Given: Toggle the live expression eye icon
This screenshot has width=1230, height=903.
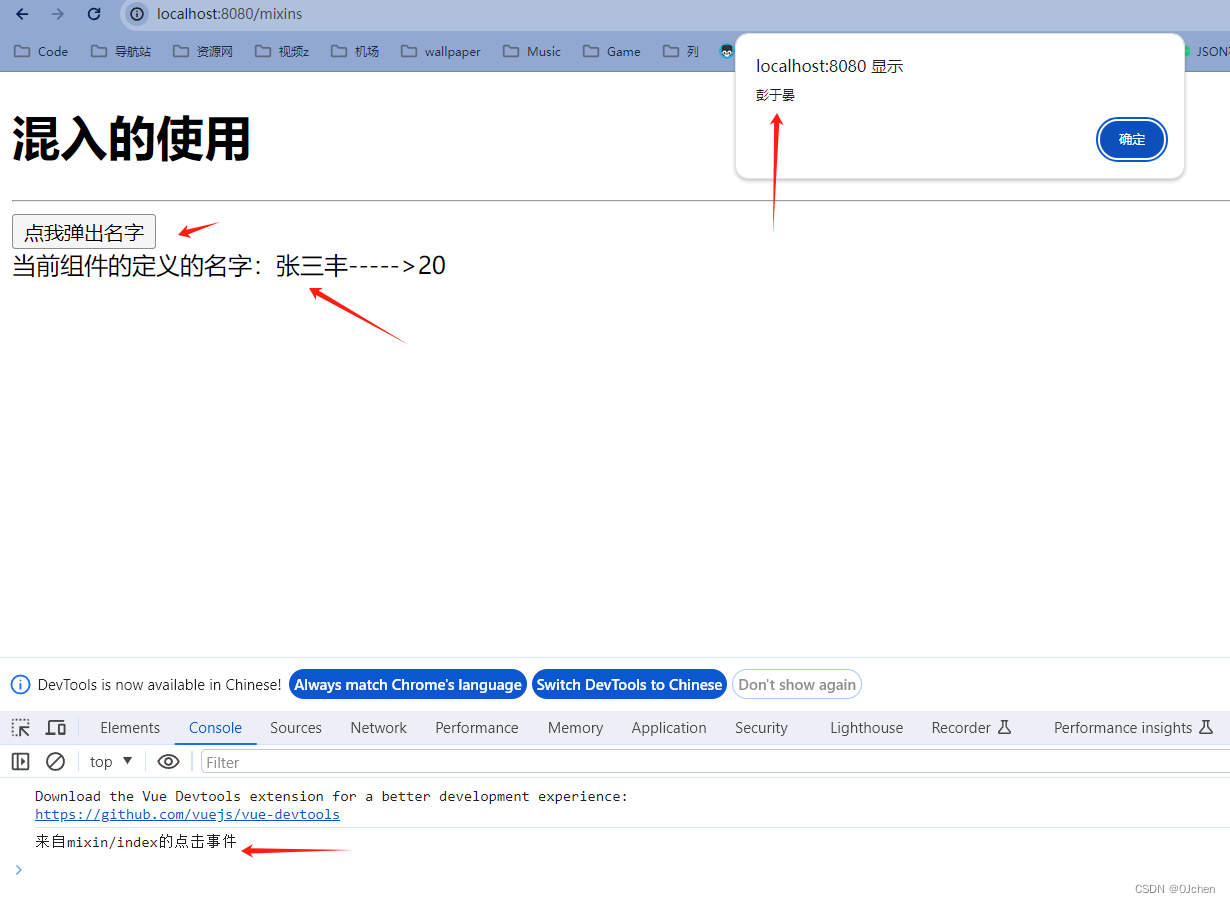Looking at the screenshot, I should 168,761.
